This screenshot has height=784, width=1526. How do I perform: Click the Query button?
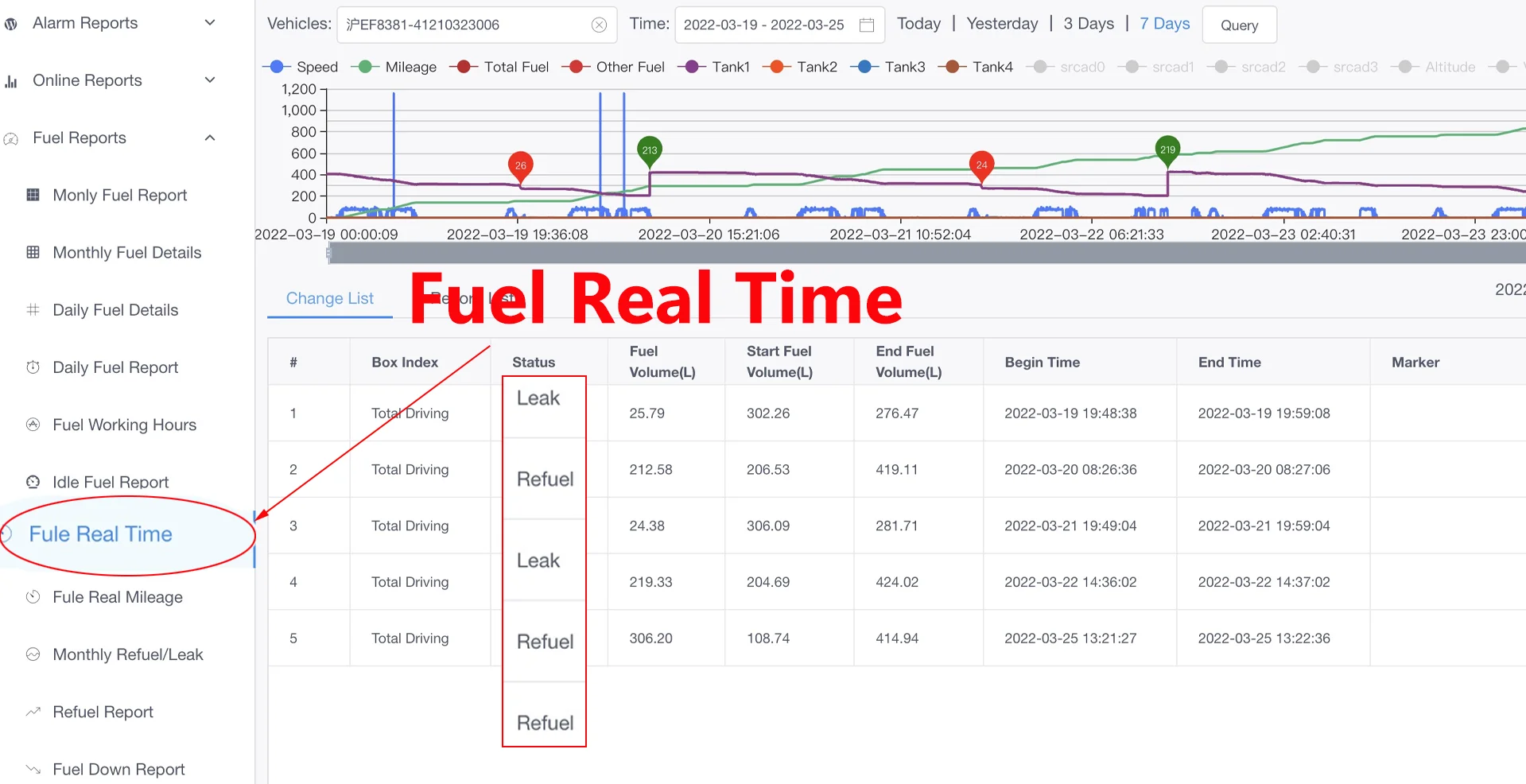click(x=1238, y=25)
